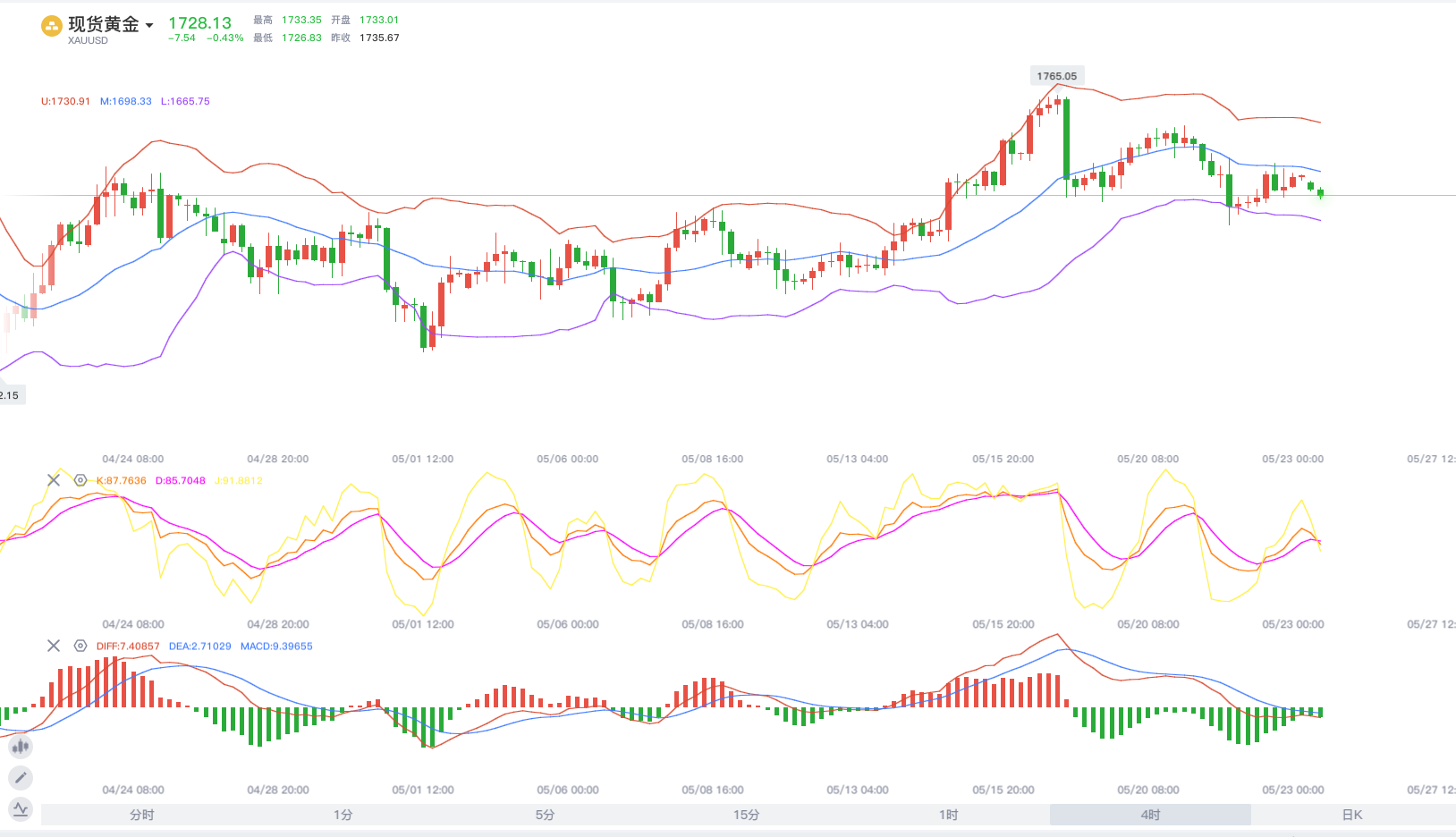
Task: Close the MACD indicator panel
Action: 54,646
